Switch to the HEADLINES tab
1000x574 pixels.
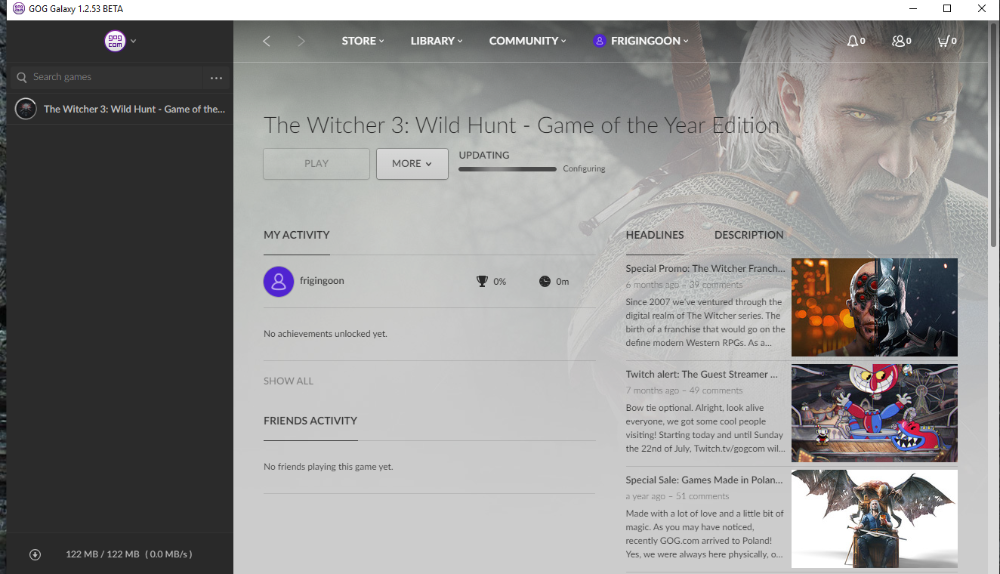[654, 235]
